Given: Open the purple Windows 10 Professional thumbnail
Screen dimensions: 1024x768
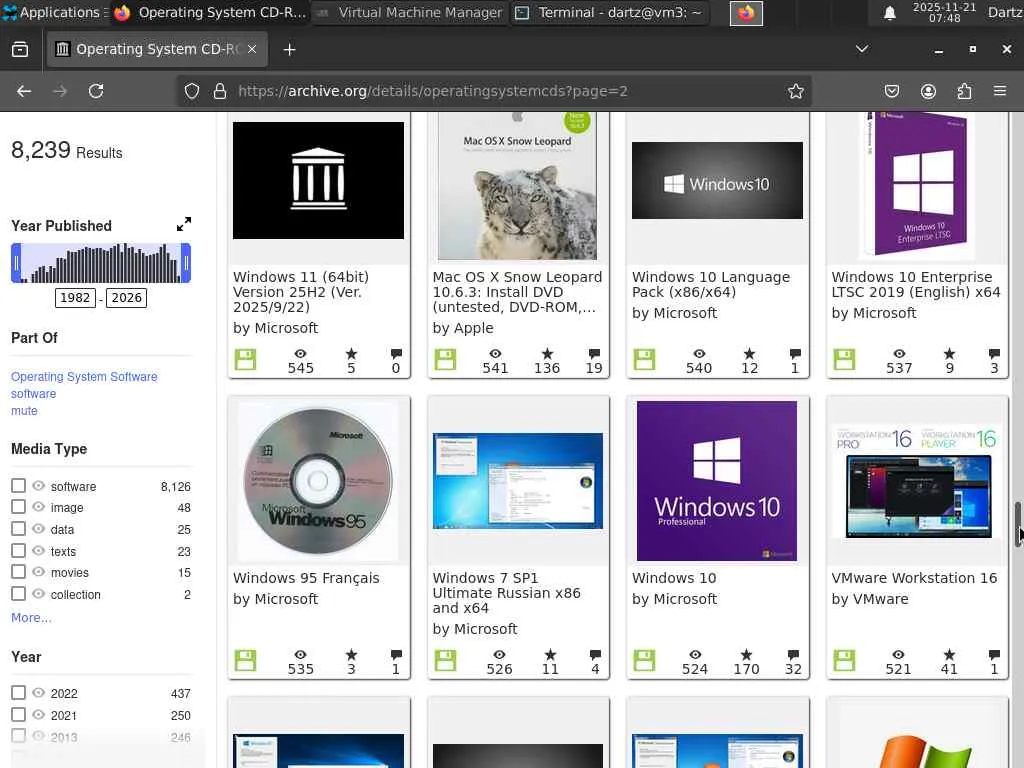Looking at the screenshot, I should (717, 481).
